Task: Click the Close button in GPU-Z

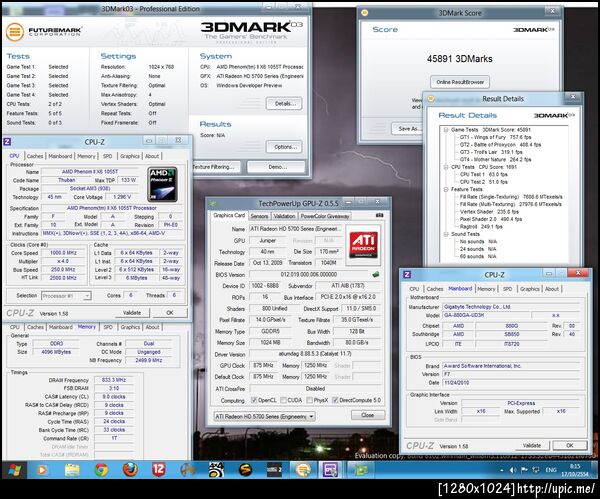Action: tap(367, 415)
